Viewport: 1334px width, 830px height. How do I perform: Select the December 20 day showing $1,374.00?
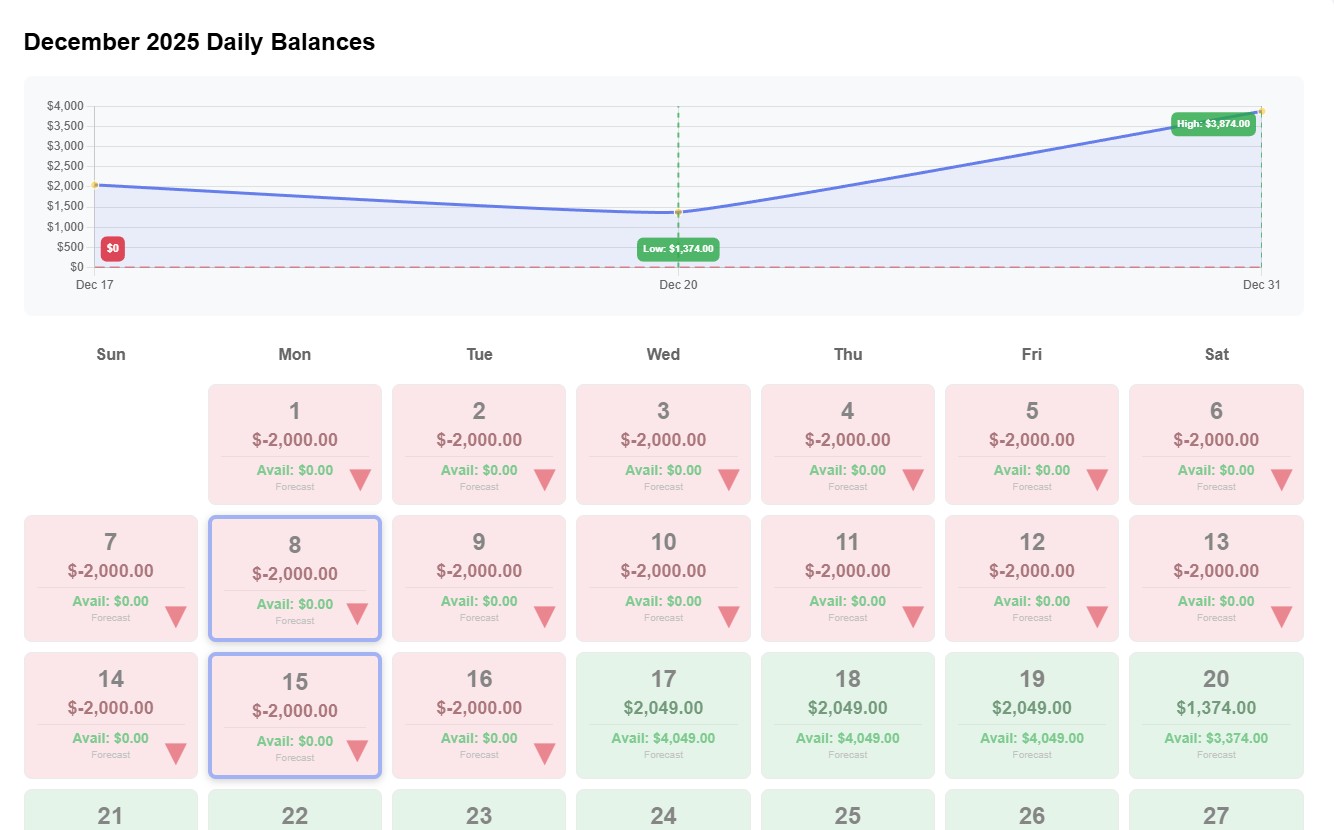(1216, 715)
